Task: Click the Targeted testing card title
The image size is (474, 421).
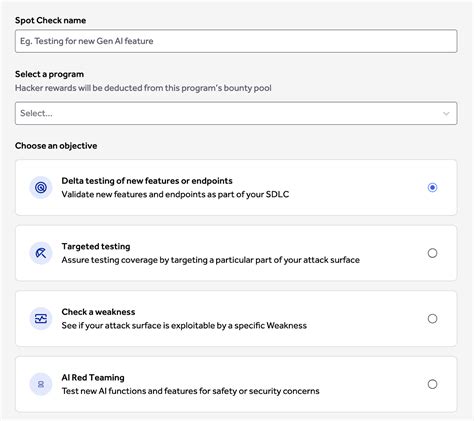Action: [96, 246]
